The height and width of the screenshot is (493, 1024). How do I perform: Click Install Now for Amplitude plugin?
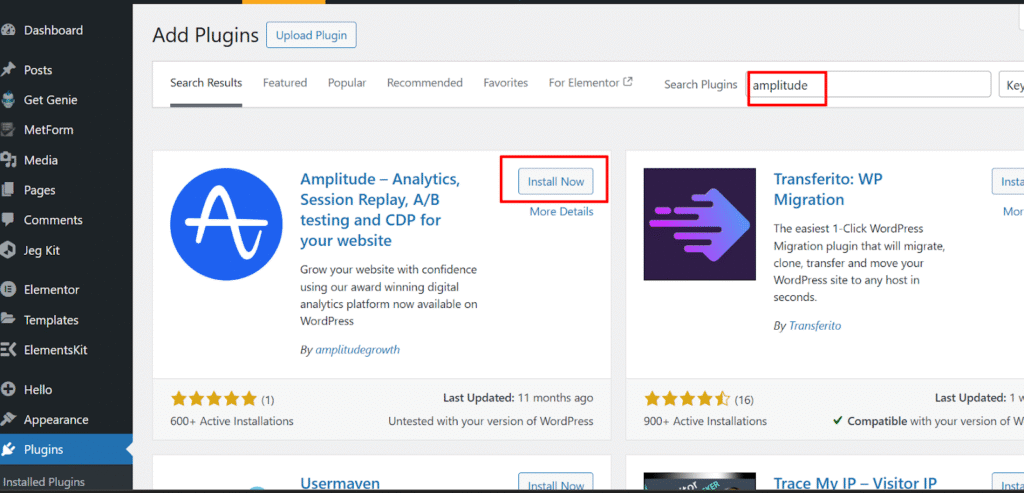[x=555, y=181]
